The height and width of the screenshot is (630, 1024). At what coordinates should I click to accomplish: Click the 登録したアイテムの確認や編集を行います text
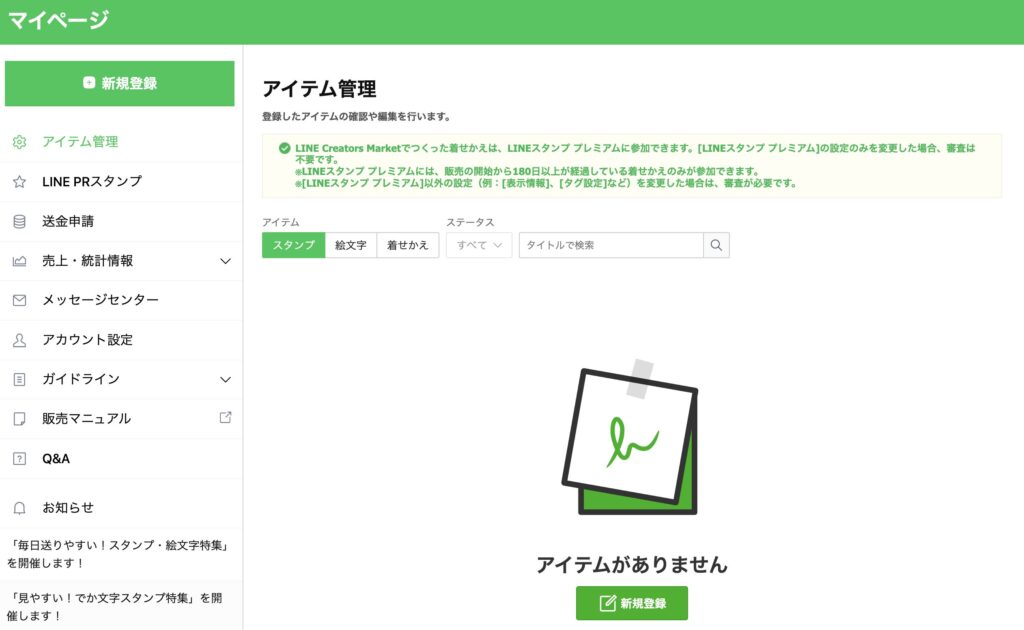pyautogui.click(x=356, y=117)
